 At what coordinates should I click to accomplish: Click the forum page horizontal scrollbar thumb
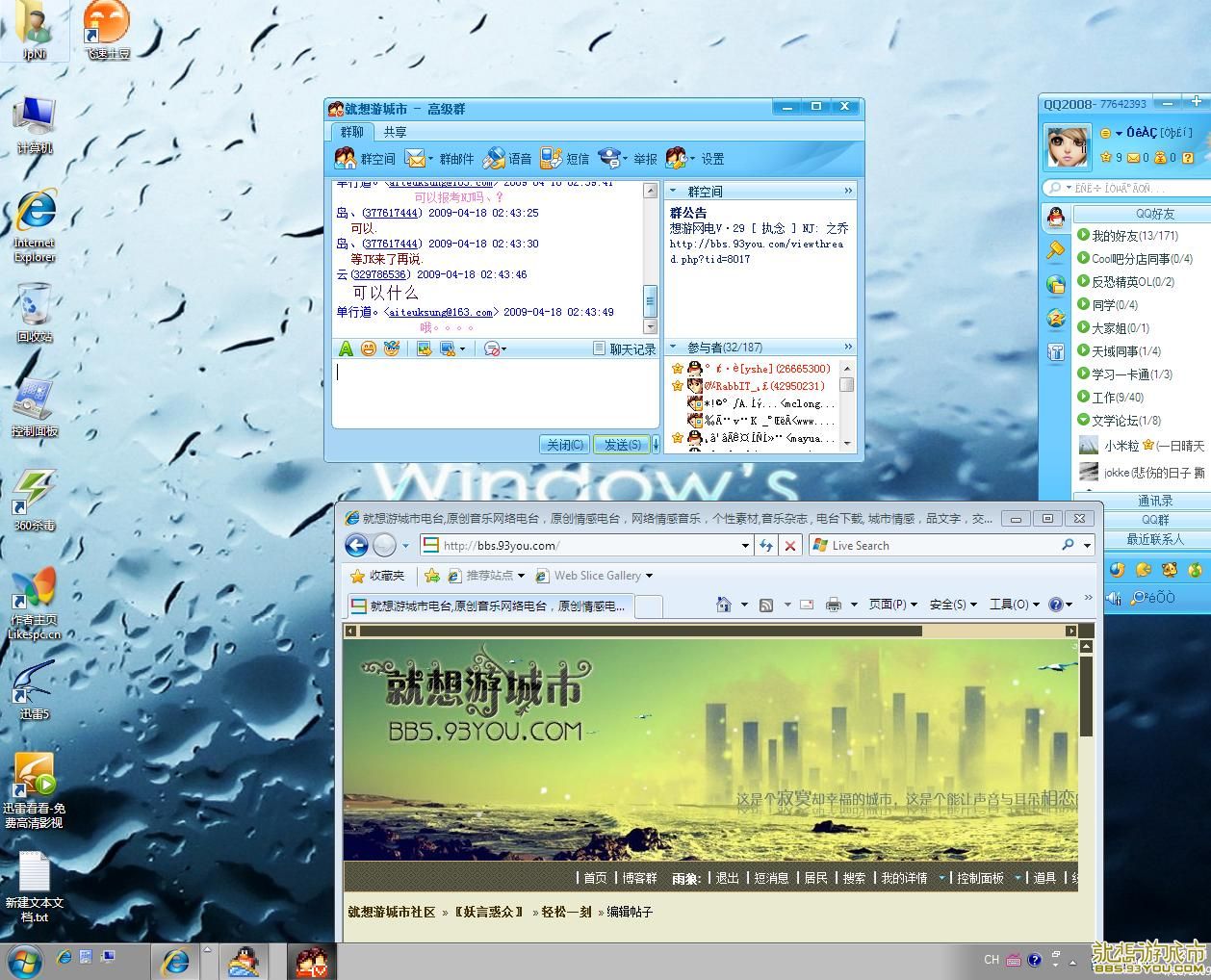(640, 632)
